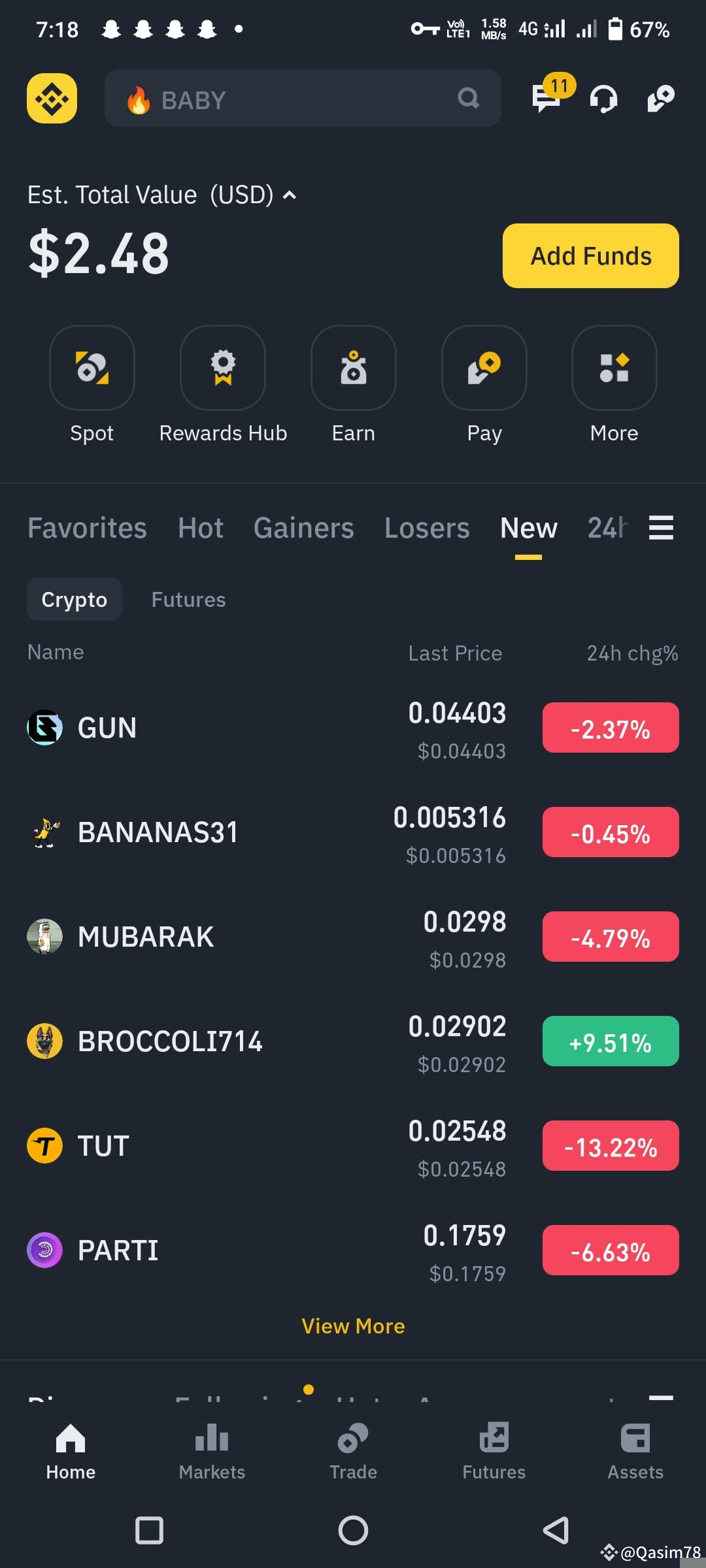This screenshot has height=1568, width=706.
Task: Open the Markets bottom tab
Action: [x=212, y=1452]
